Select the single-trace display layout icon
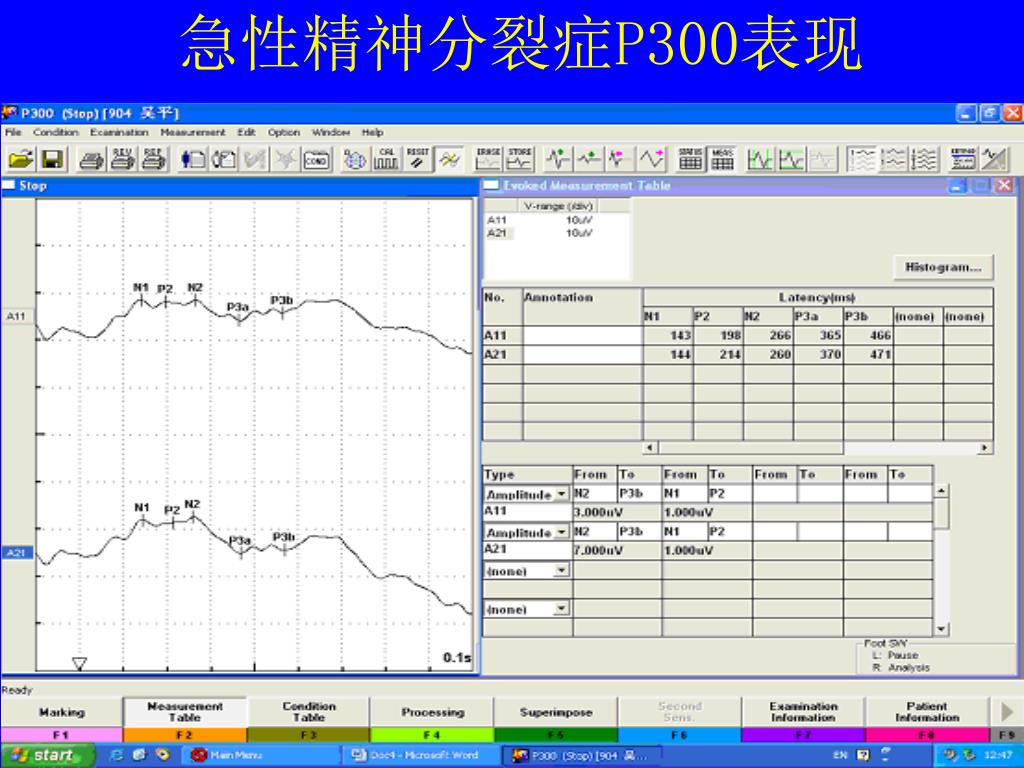The width and height of the screenshot is (1024, 768). pos(861,159)
